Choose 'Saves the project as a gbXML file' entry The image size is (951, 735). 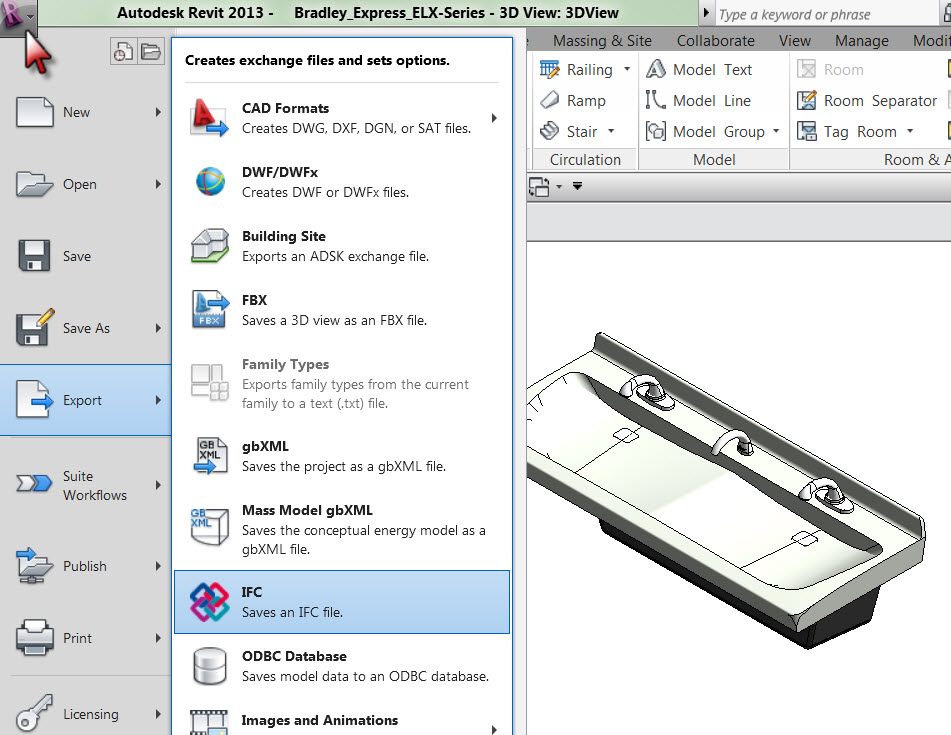tap(342, 455)
